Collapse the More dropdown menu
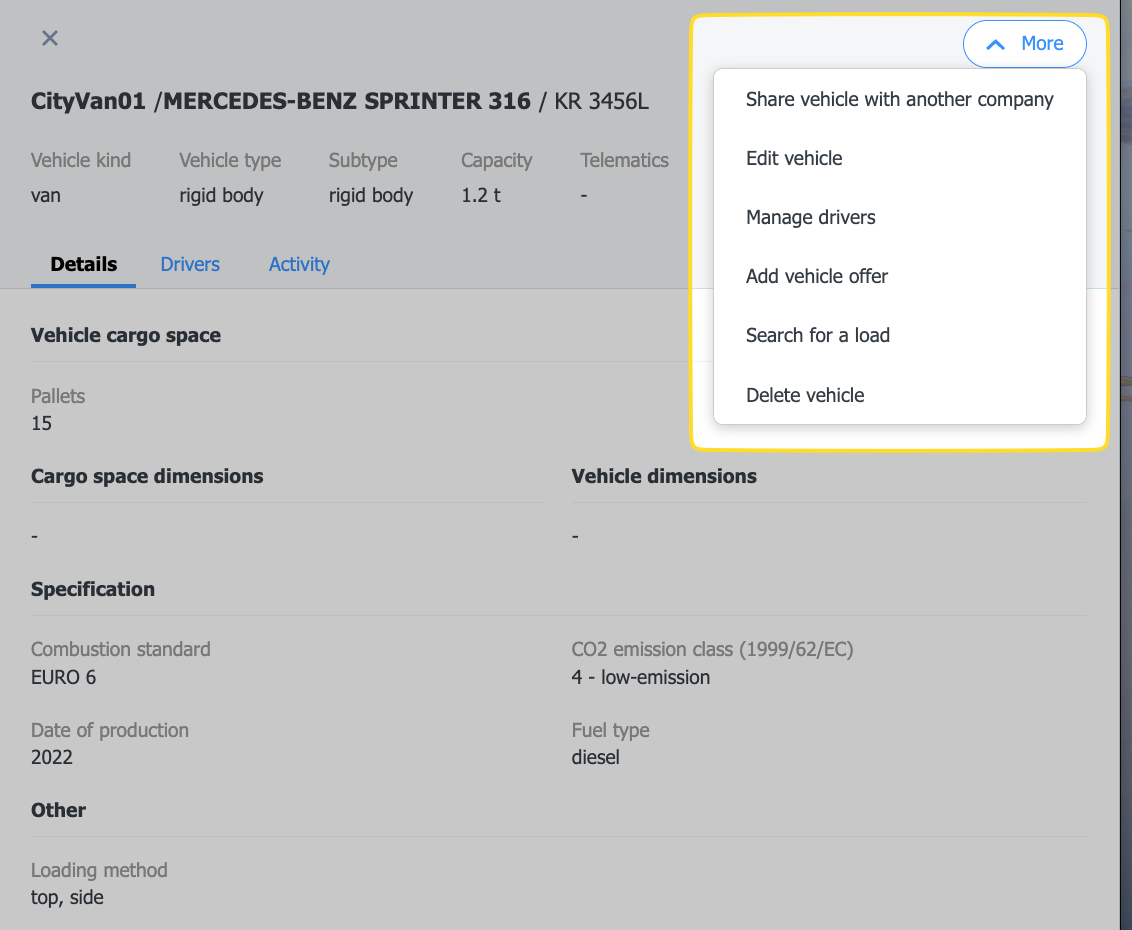1132x930 pixels. point(1024,44)
